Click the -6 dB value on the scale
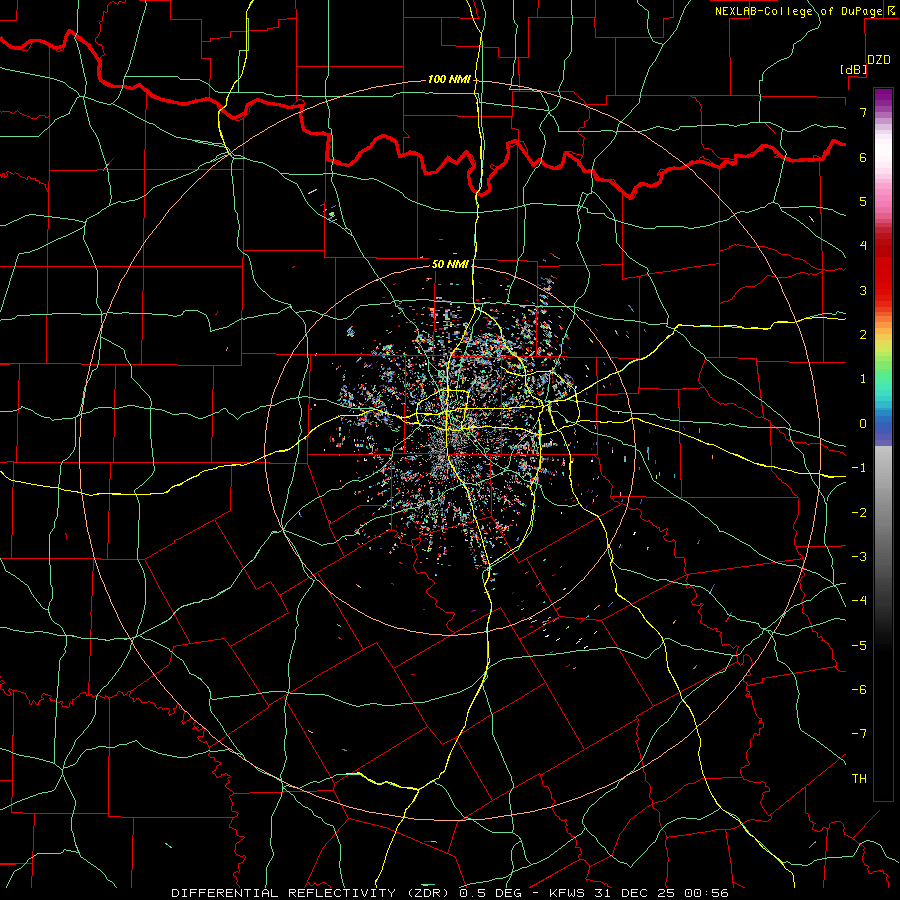The width and height of the screenshot is (900, 900). click(859, 690)
